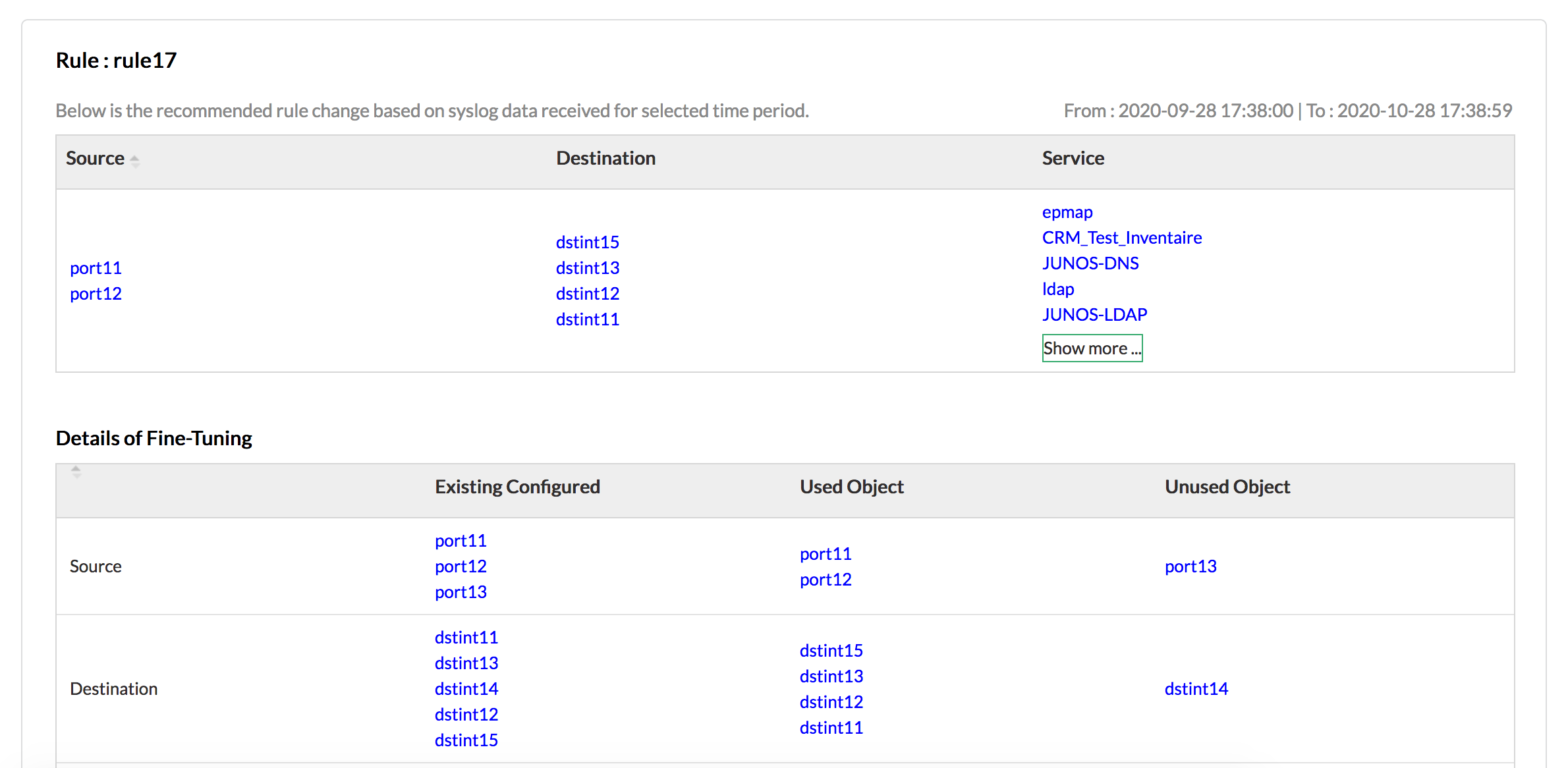
Task: Open port12 in recommended Source column
Action: pyautogui.click(x=96, y=294)
